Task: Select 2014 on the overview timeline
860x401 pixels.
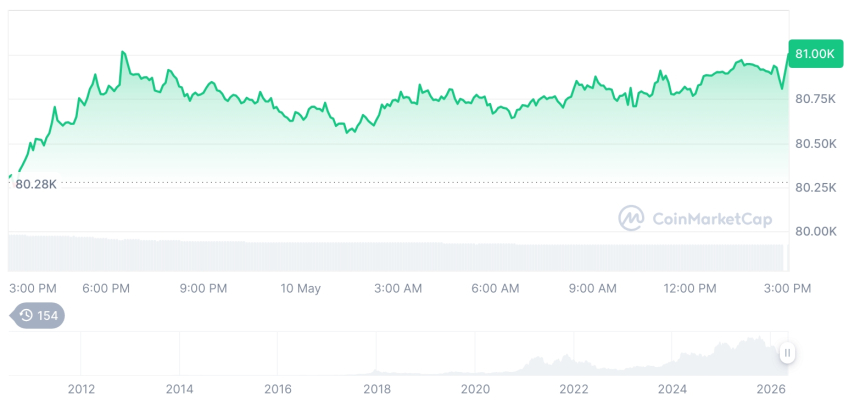Action: [179, 389]
